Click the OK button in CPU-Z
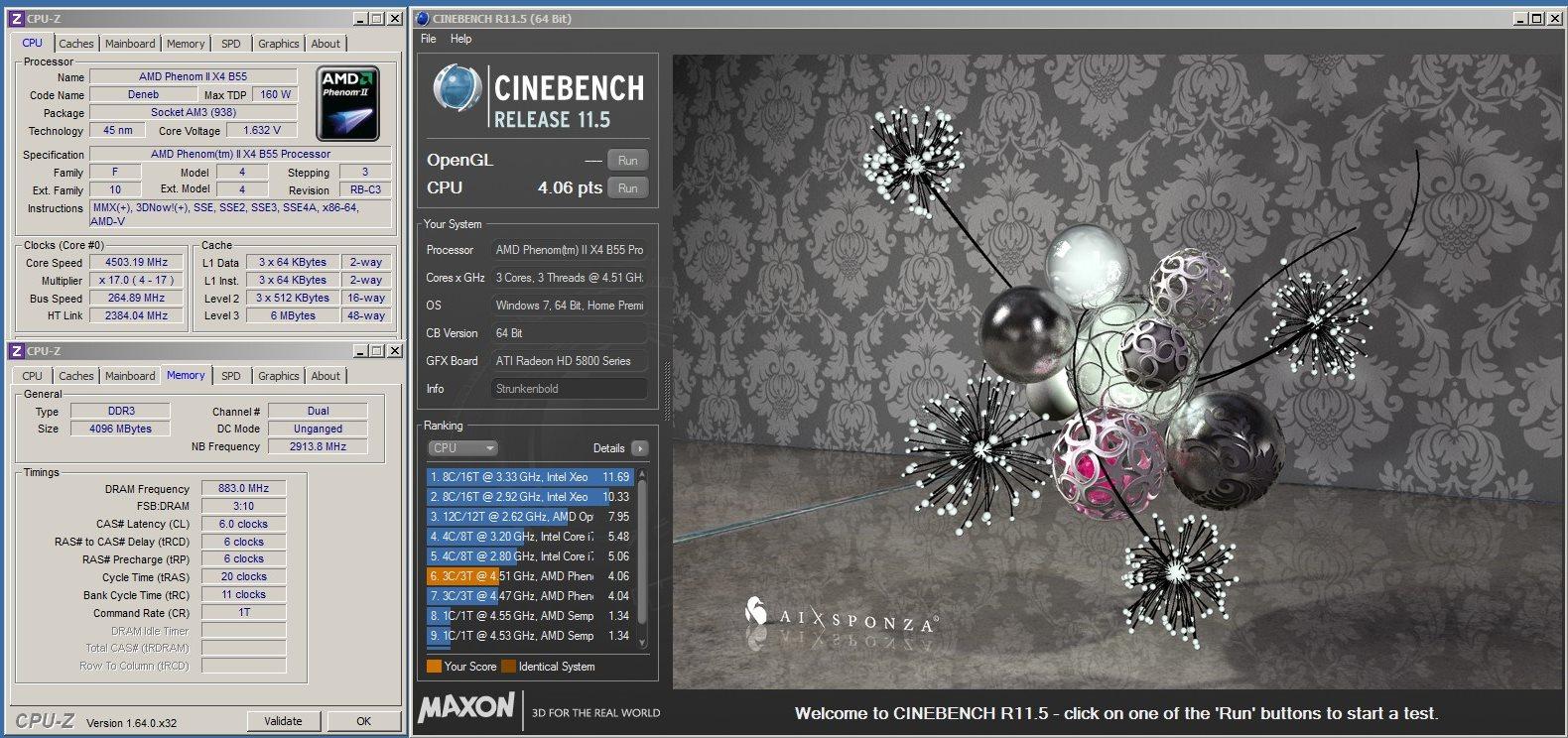 pyautogui.click(x=364, y=721)
